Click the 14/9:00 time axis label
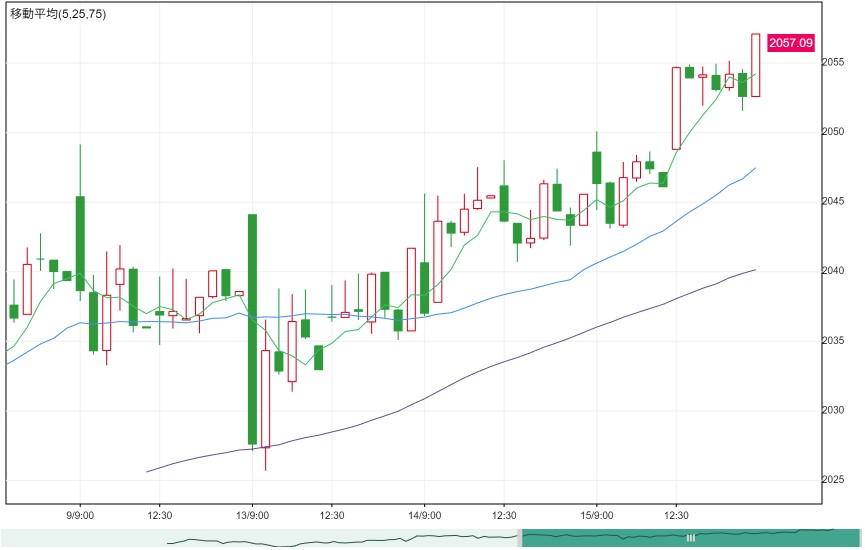Screen dimensions: 865x550 click(x=424, y=515)
